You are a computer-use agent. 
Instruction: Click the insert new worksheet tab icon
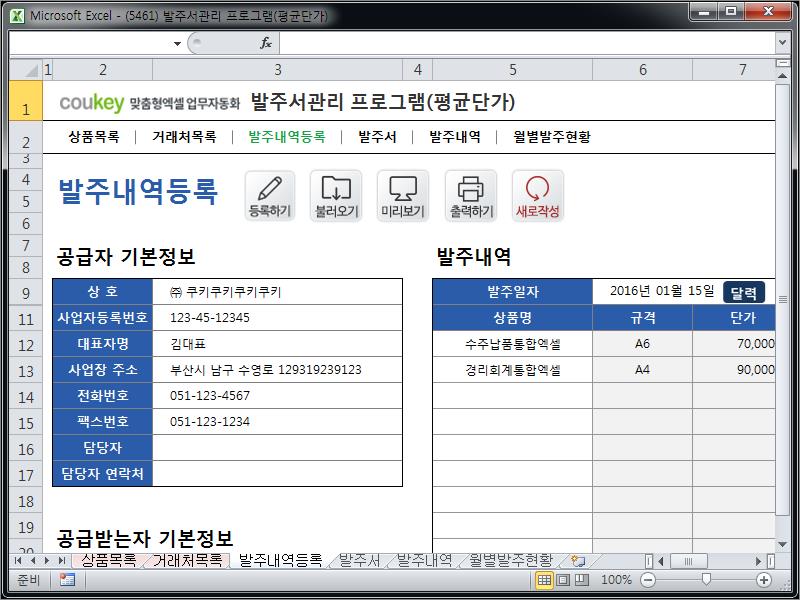coord(577,561)
